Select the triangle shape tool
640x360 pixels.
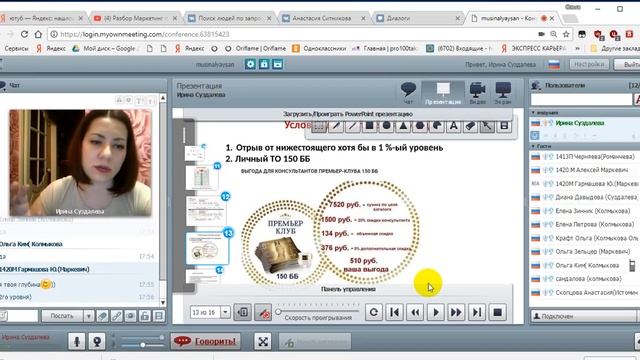coord(403,126)
